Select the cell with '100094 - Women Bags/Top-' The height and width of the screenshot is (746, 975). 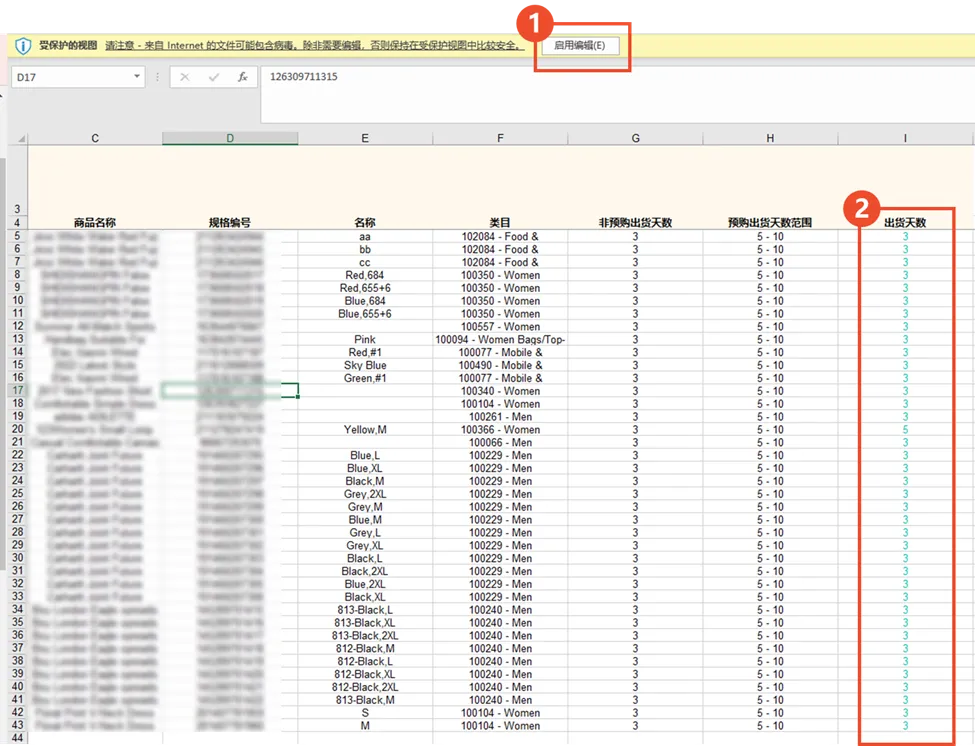tap(500, 340)
